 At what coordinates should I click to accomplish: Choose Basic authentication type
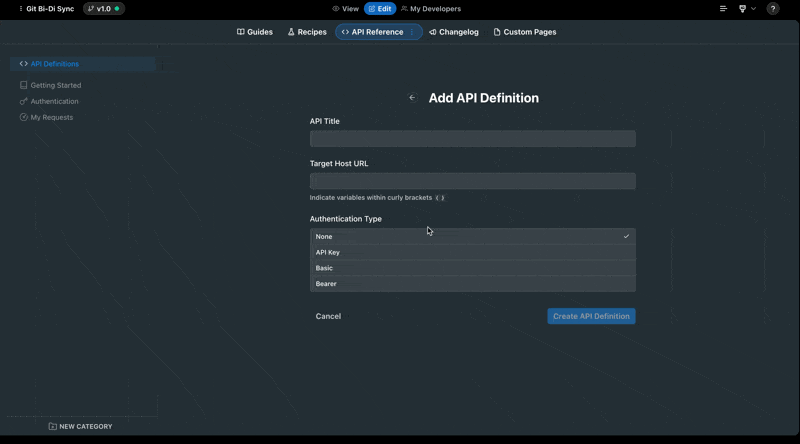click(x=472, y=268)
